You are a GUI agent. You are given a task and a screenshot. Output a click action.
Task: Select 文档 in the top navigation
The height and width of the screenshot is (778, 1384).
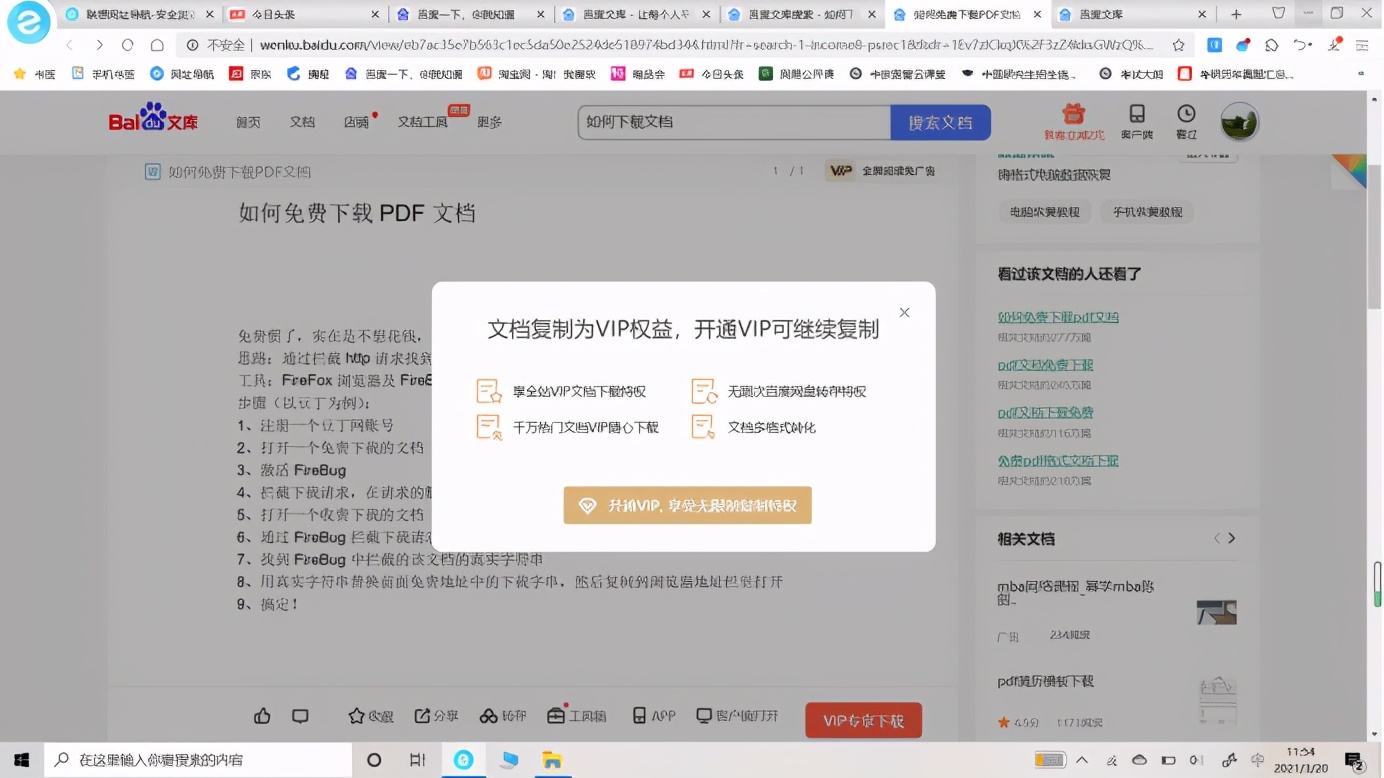click(x=302, y=121)
